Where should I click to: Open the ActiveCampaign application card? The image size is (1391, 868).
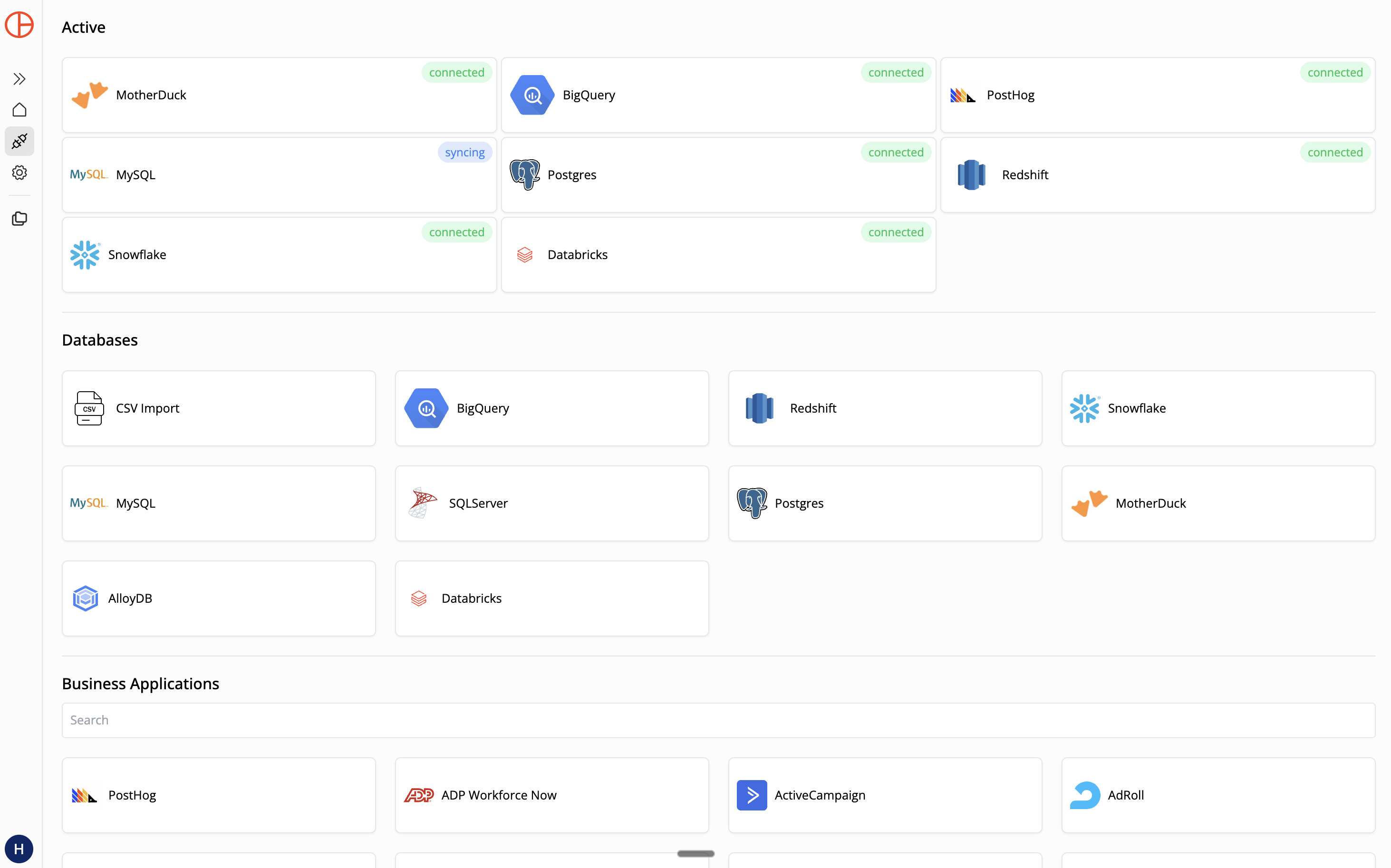pyautogui.click(x=884, y=795)
